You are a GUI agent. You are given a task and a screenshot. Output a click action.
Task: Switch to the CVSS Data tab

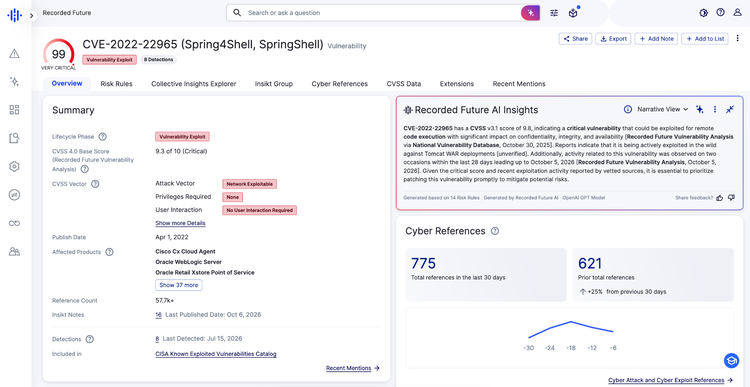[x=404, y=84]
